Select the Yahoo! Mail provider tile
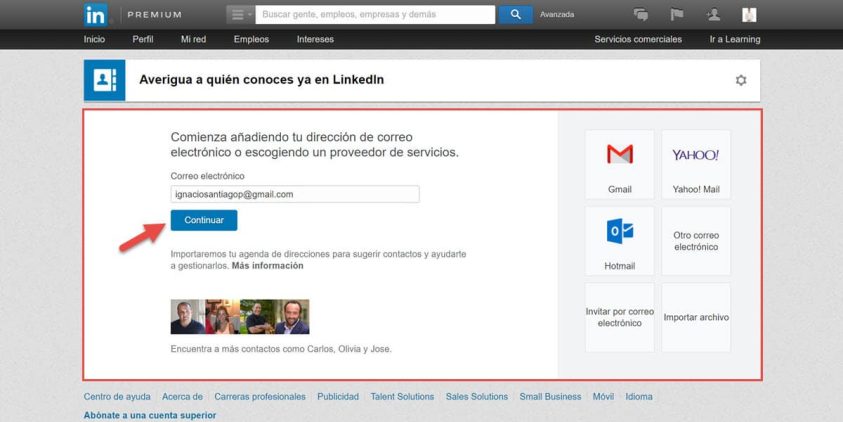The height and width of the screenshot is (422, 843). pos(696,164)
